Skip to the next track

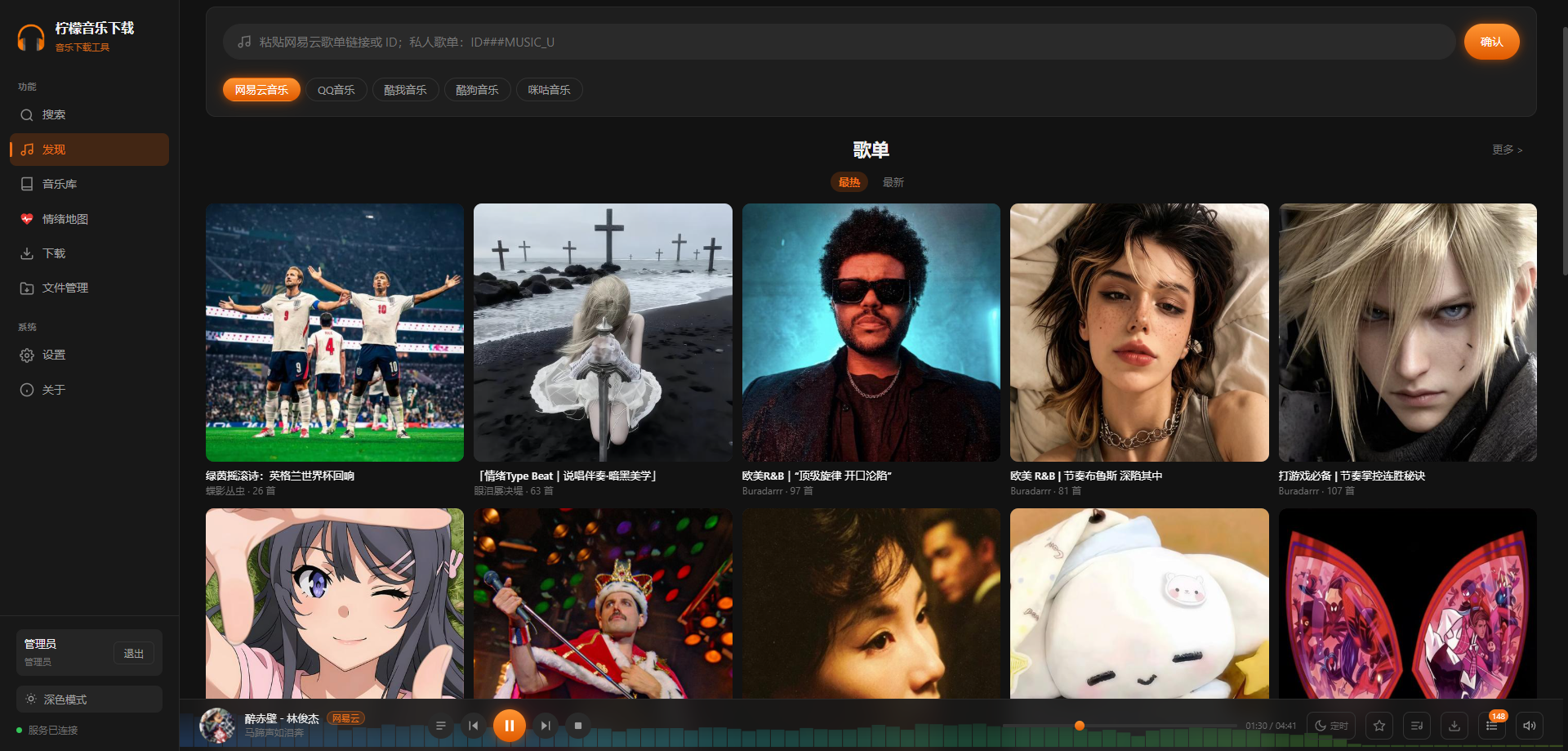tap(546, 726)
